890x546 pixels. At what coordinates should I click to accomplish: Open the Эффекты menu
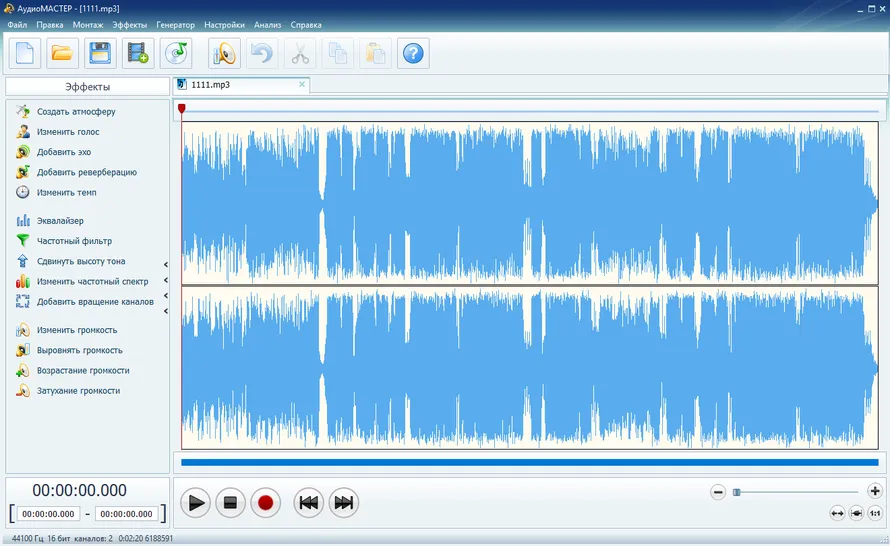click(x=129, y=25)
